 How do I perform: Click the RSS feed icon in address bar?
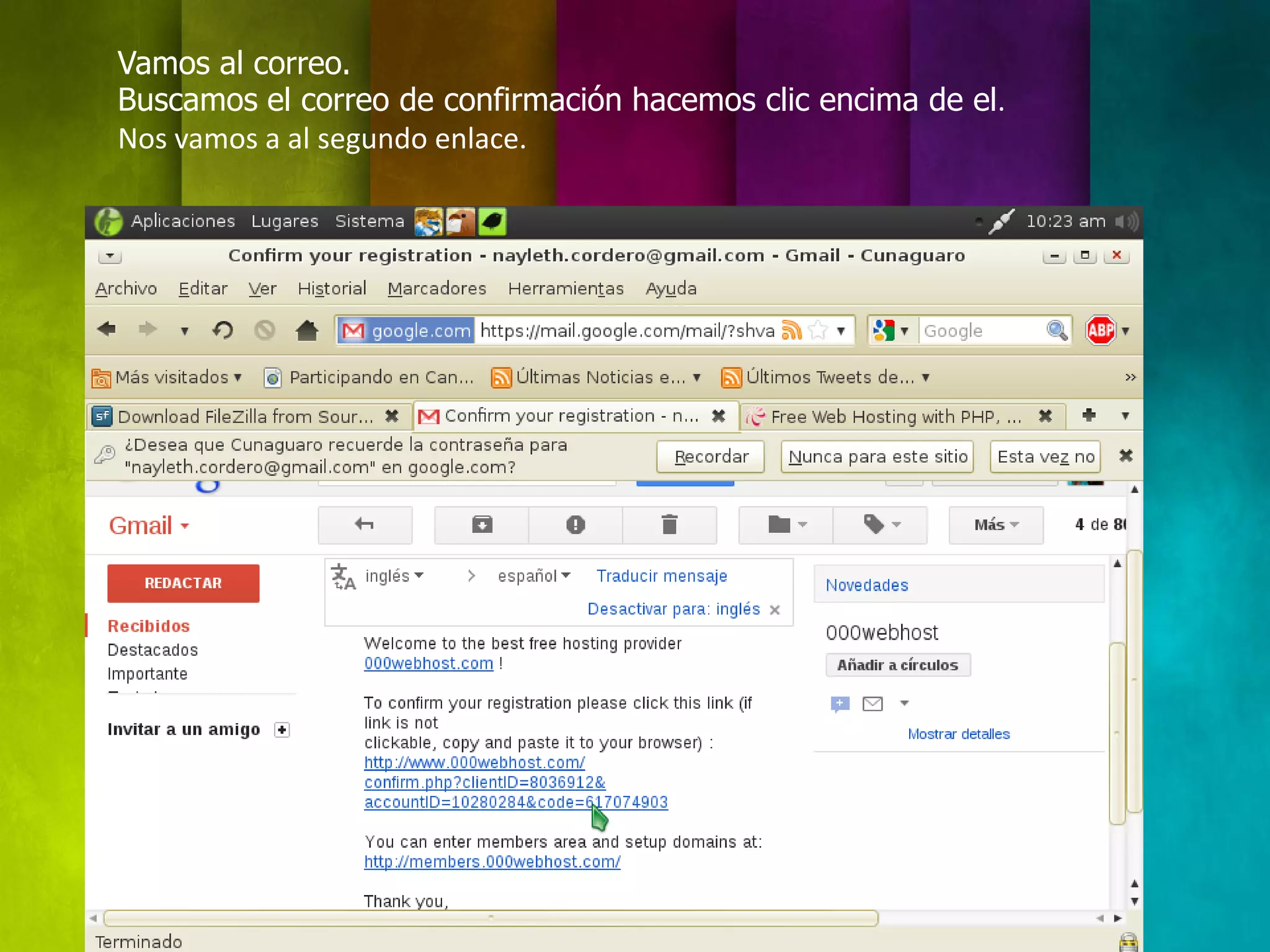[x=792, y=330]
